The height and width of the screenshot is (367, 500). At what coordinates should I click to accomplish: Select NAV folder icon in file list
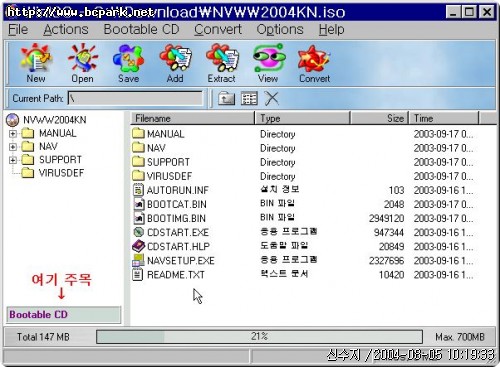pyautogui.click(x=138, y=148)
